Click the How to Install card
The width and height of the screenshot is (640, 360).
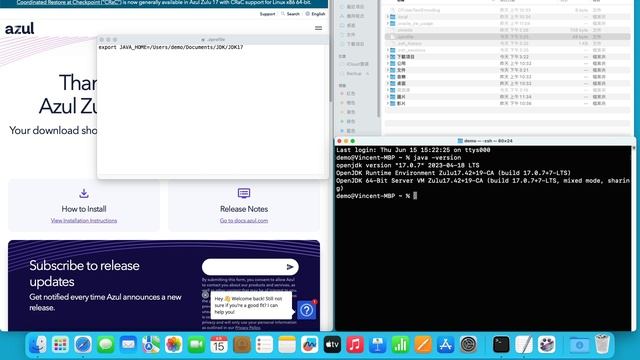[x=84, y=205]
